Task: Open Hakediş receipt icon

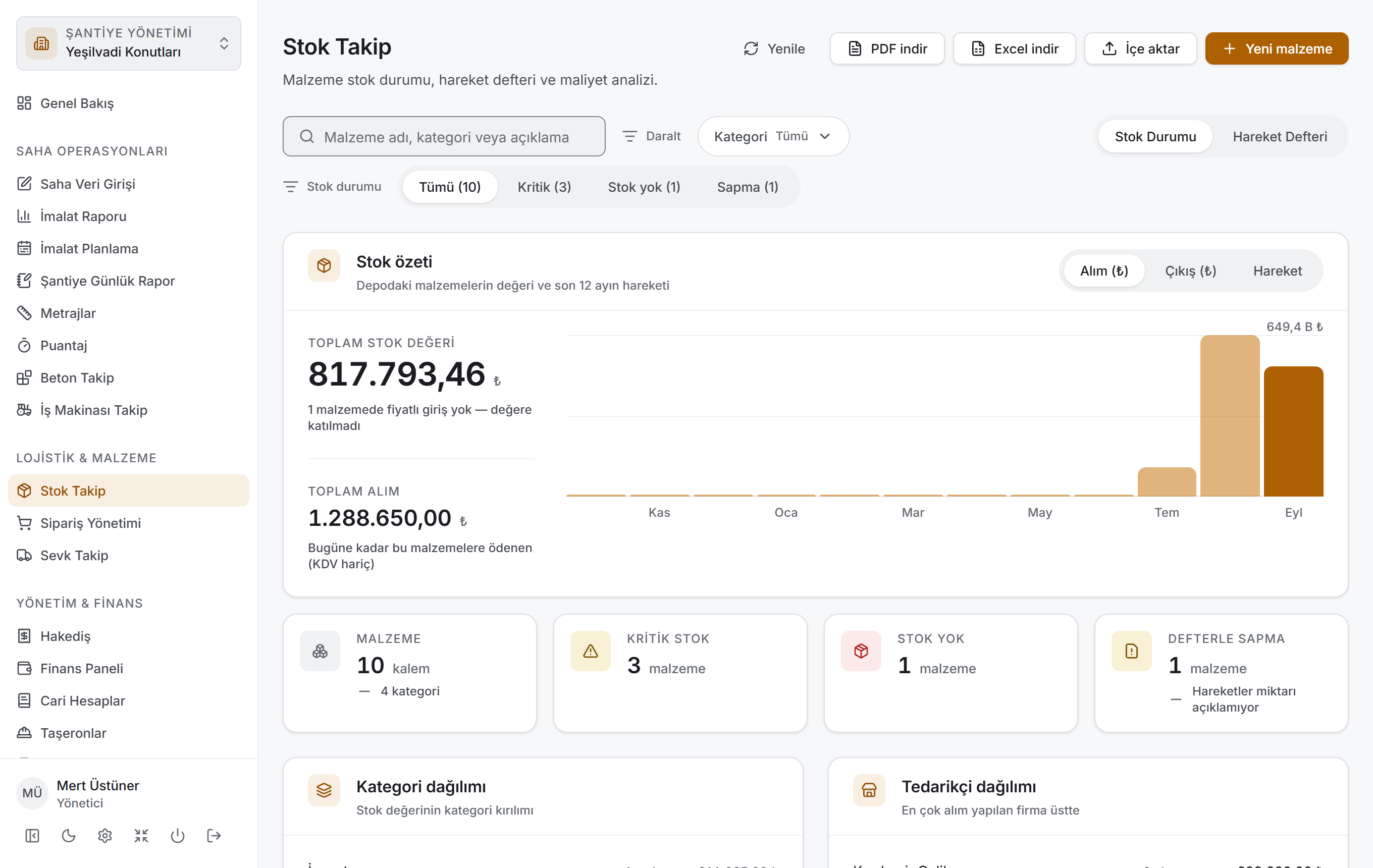Action: pos(24,636)
